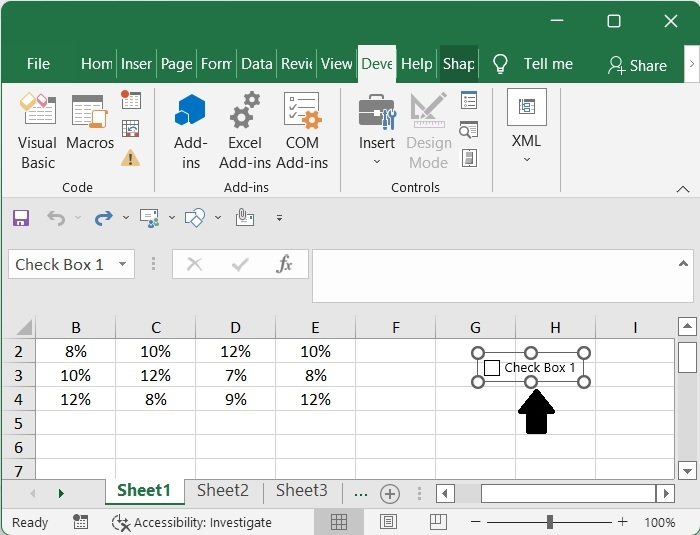
Task: Click the Record Macro icon
Action: [131, 99]
